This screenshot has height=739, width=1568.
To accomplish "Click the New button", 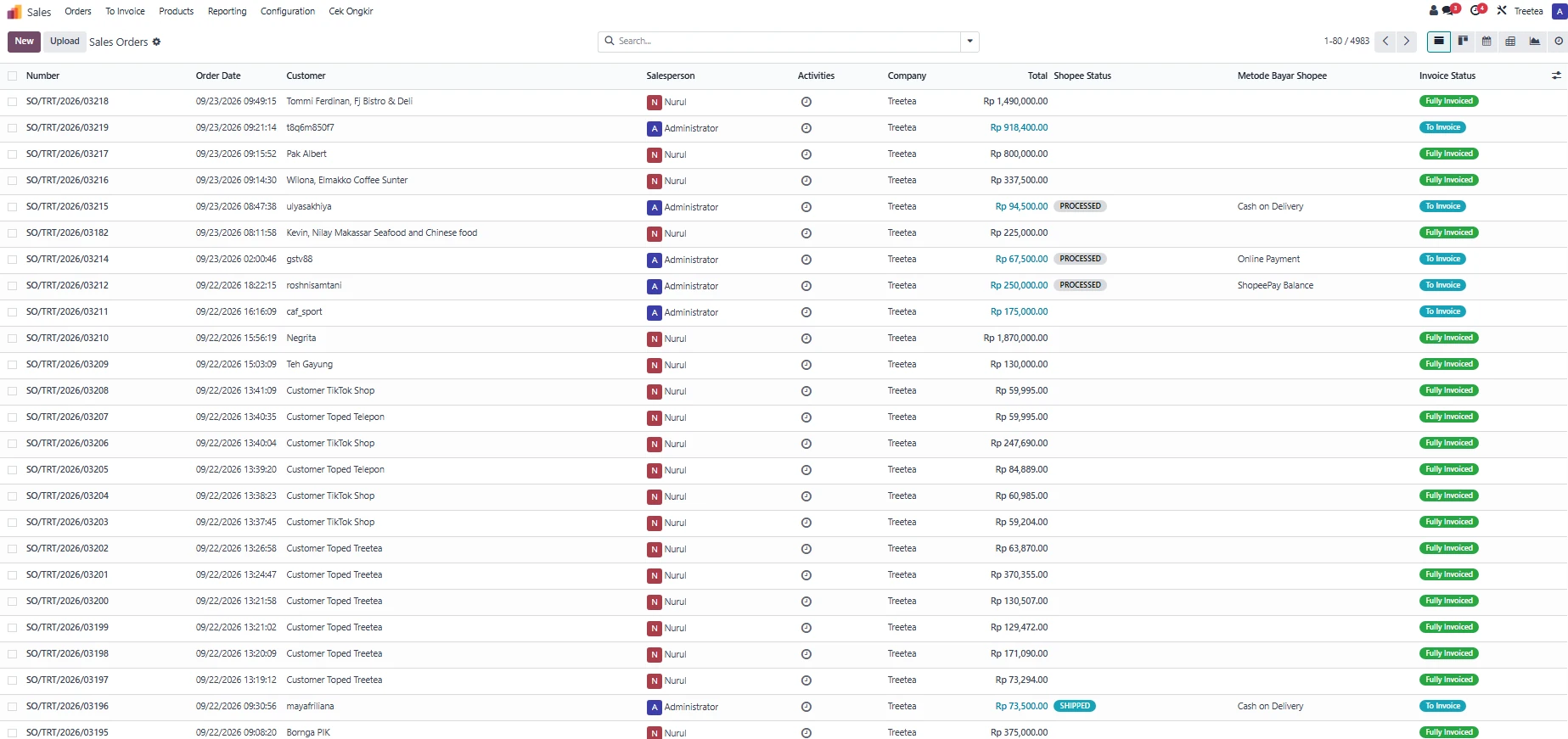I will point(24,41).
